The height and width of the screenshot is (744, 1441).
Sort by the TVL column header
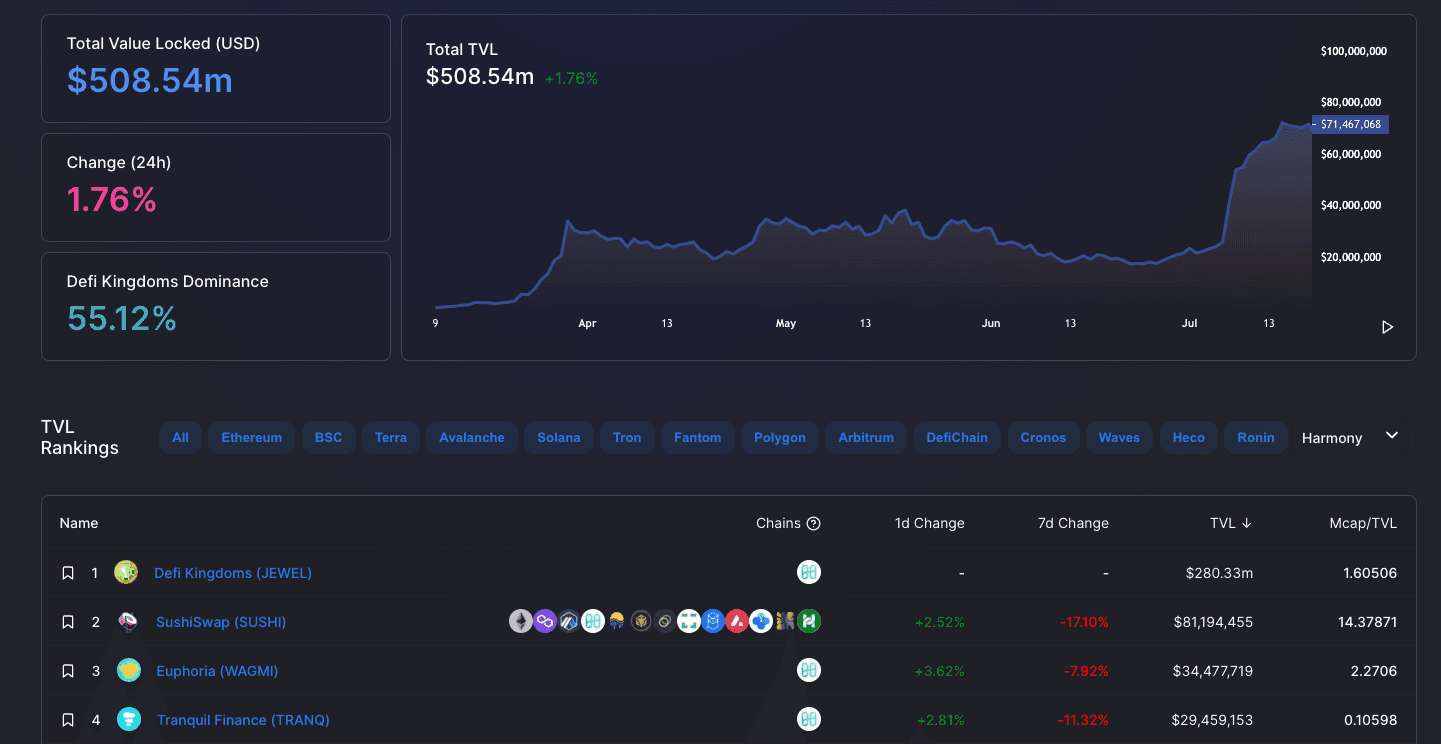coord(1231,523)
